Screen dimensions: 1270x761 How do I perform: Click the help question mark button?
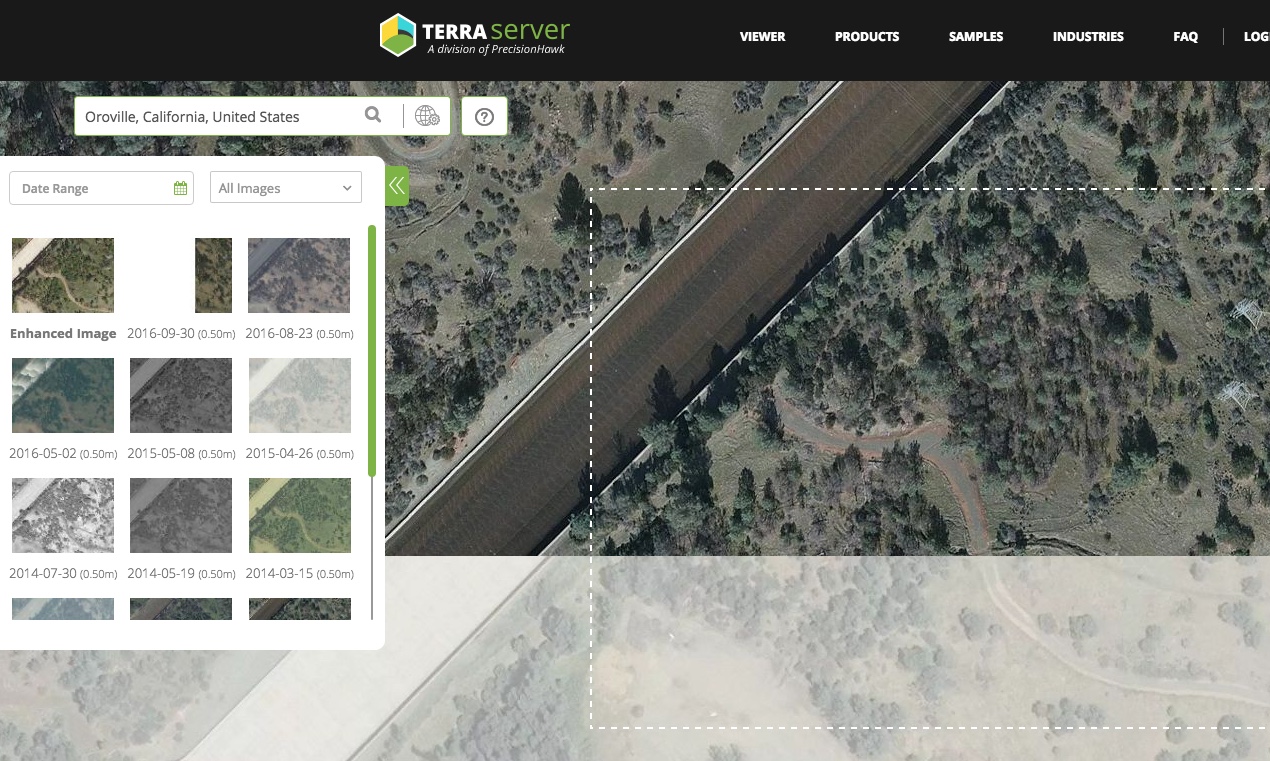[484, 117]
